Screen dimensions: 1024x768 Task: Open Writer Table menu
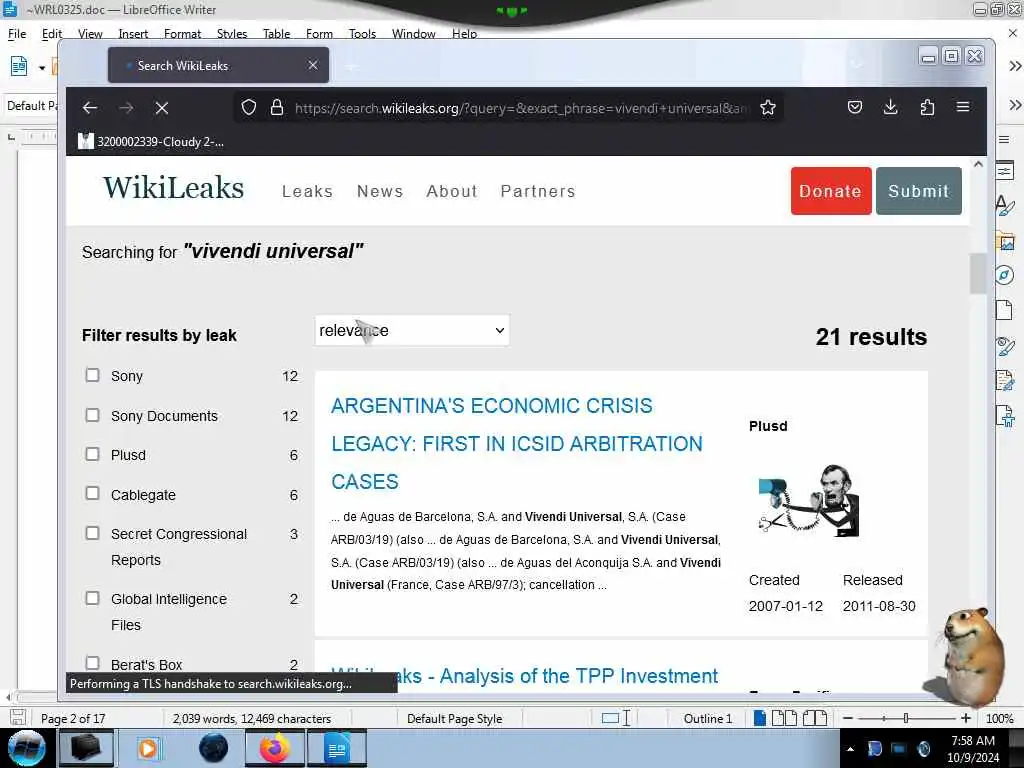[x=276, y=34]
